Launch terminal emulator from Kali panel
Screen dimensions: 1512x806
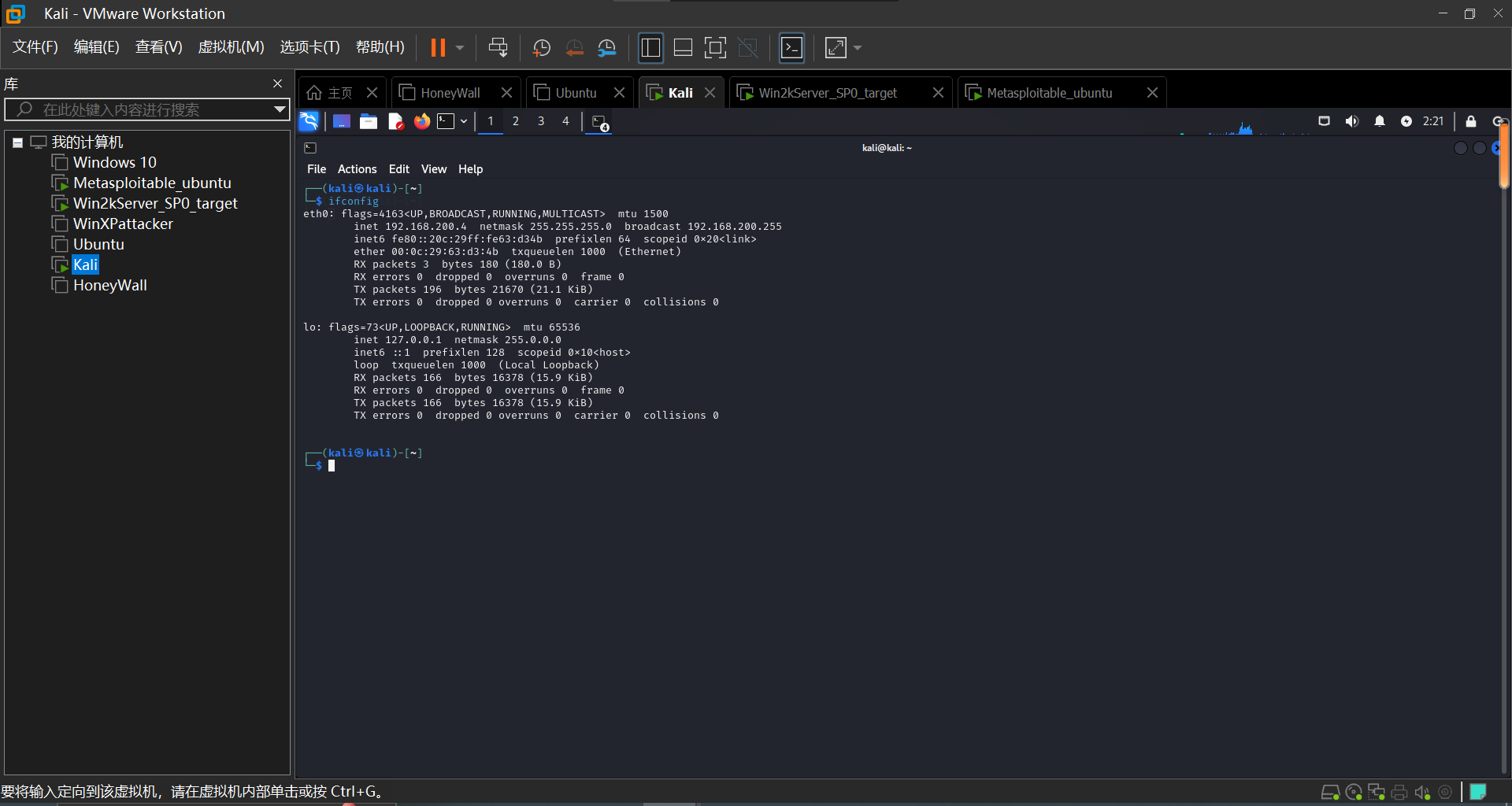446,121
